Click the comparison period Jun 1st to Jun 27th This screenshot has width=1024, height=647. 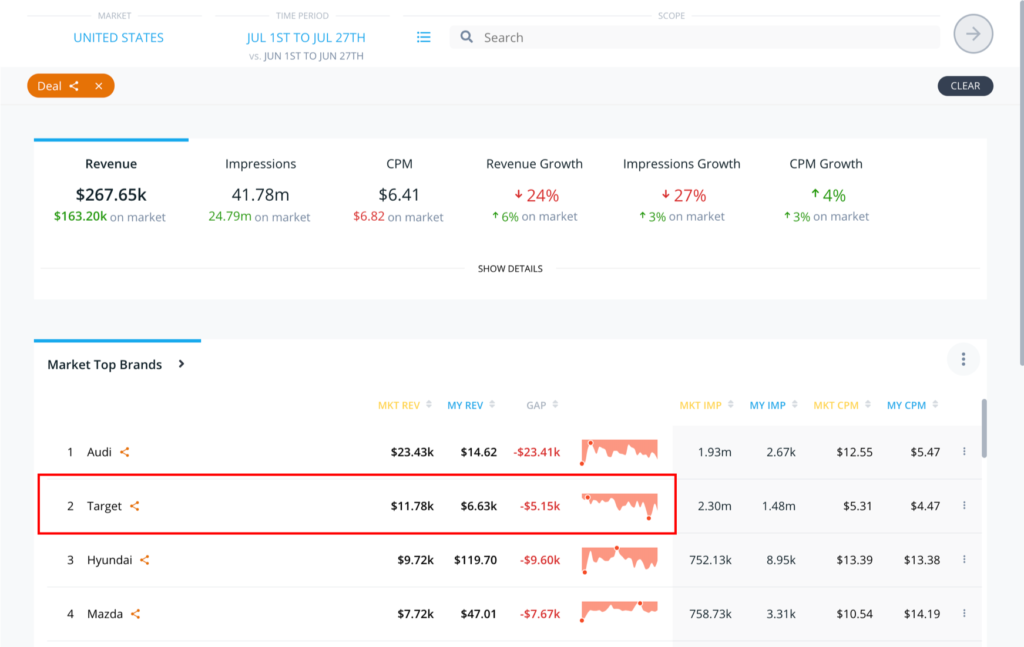(313, 56)
